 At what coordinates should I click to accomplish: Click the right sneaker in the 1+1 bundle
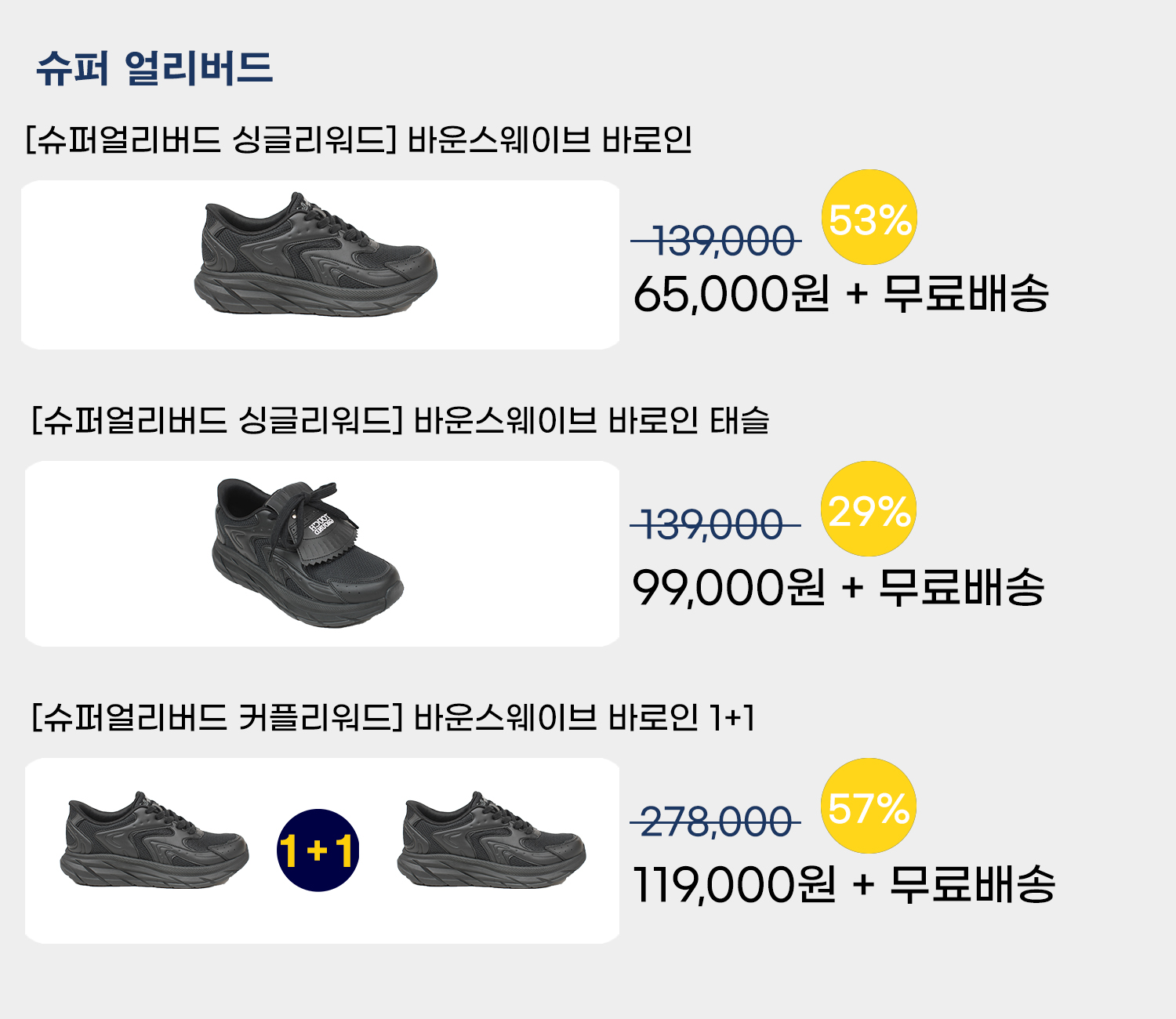491,842
